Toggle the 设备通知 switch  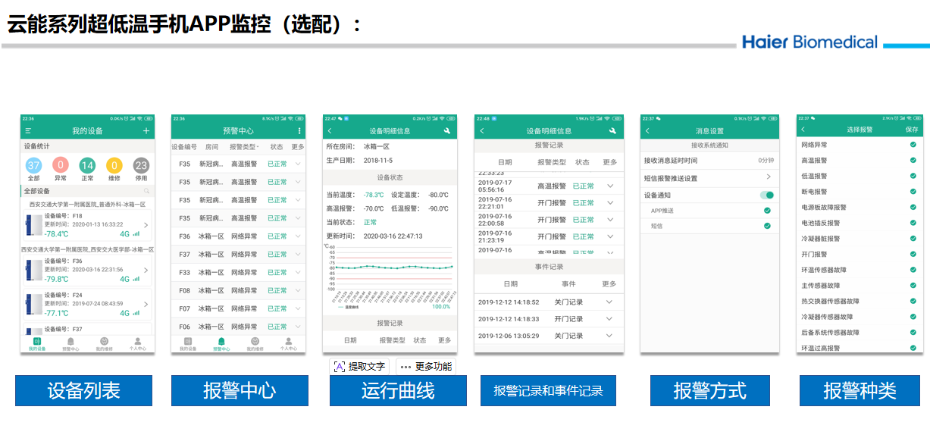[x=767, y=195]
